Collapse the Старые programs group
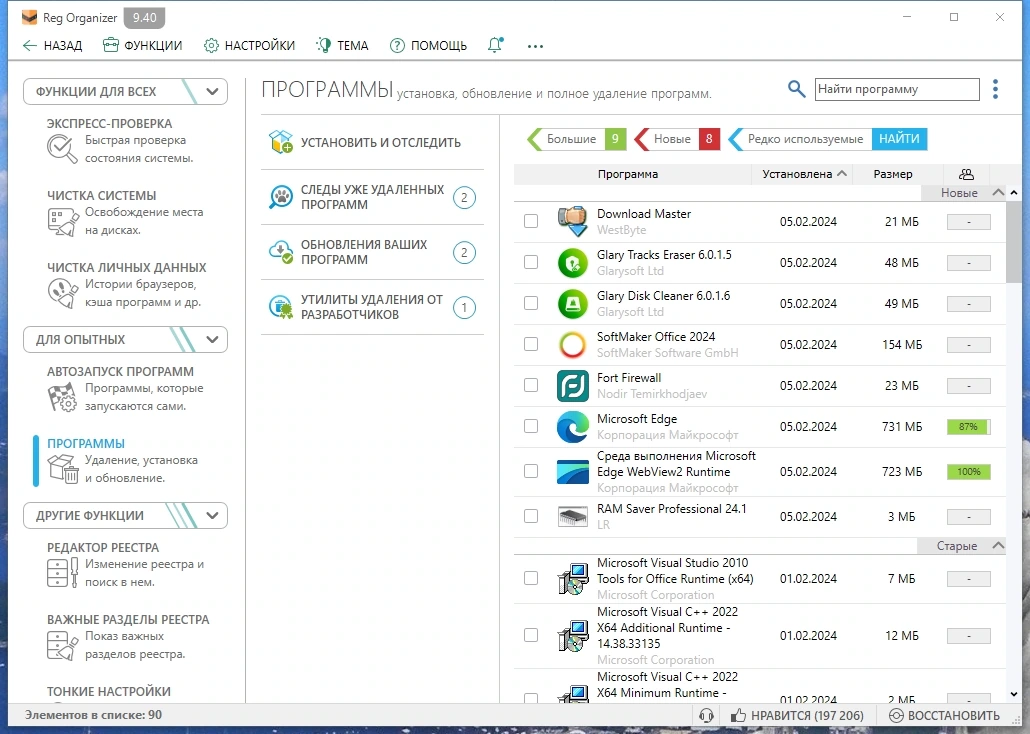The image size is (1030, 734). (998, 545)
